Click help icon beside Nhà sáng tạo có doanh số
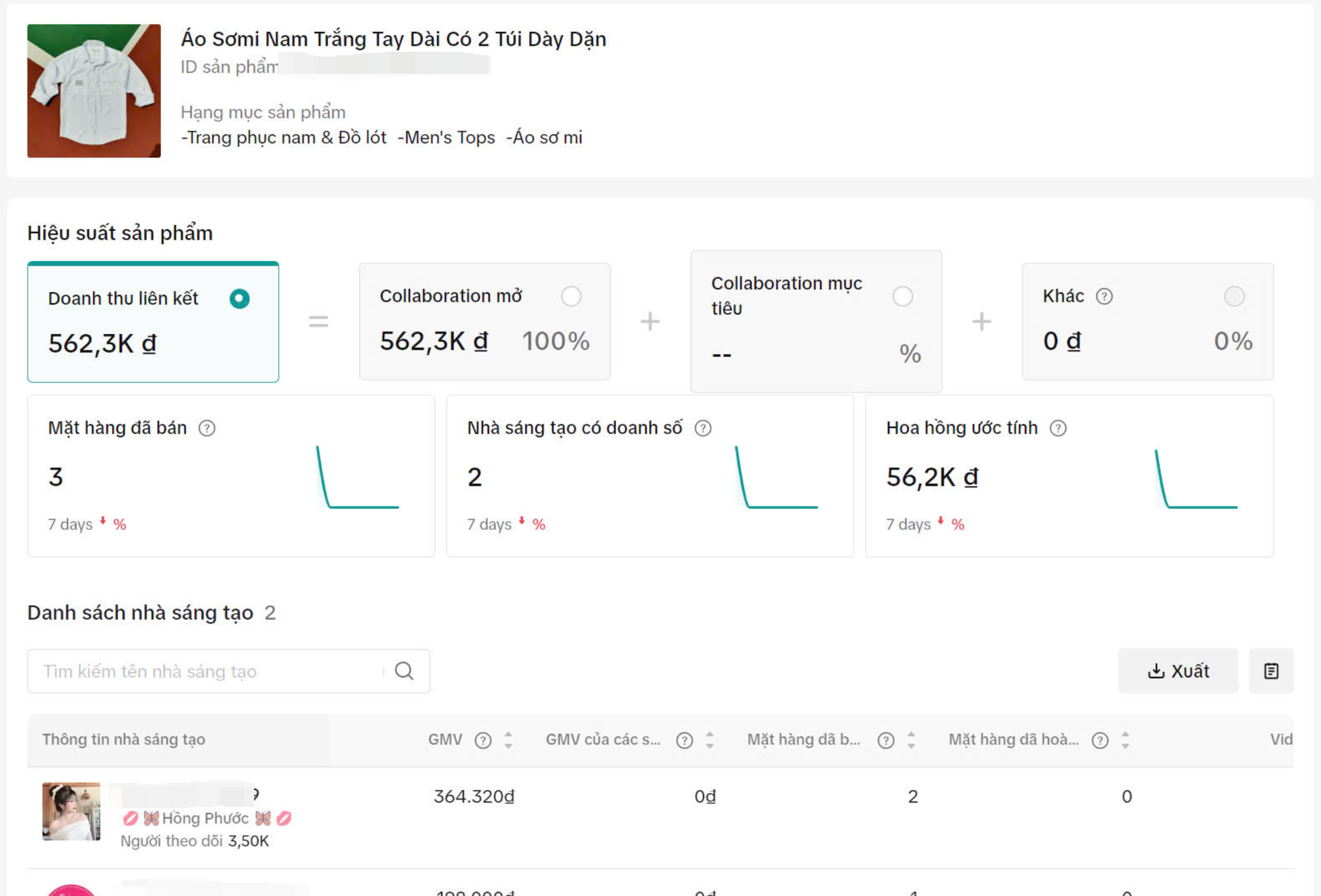Viewport: 1321px width, 896px height. (x=703, y=428)
